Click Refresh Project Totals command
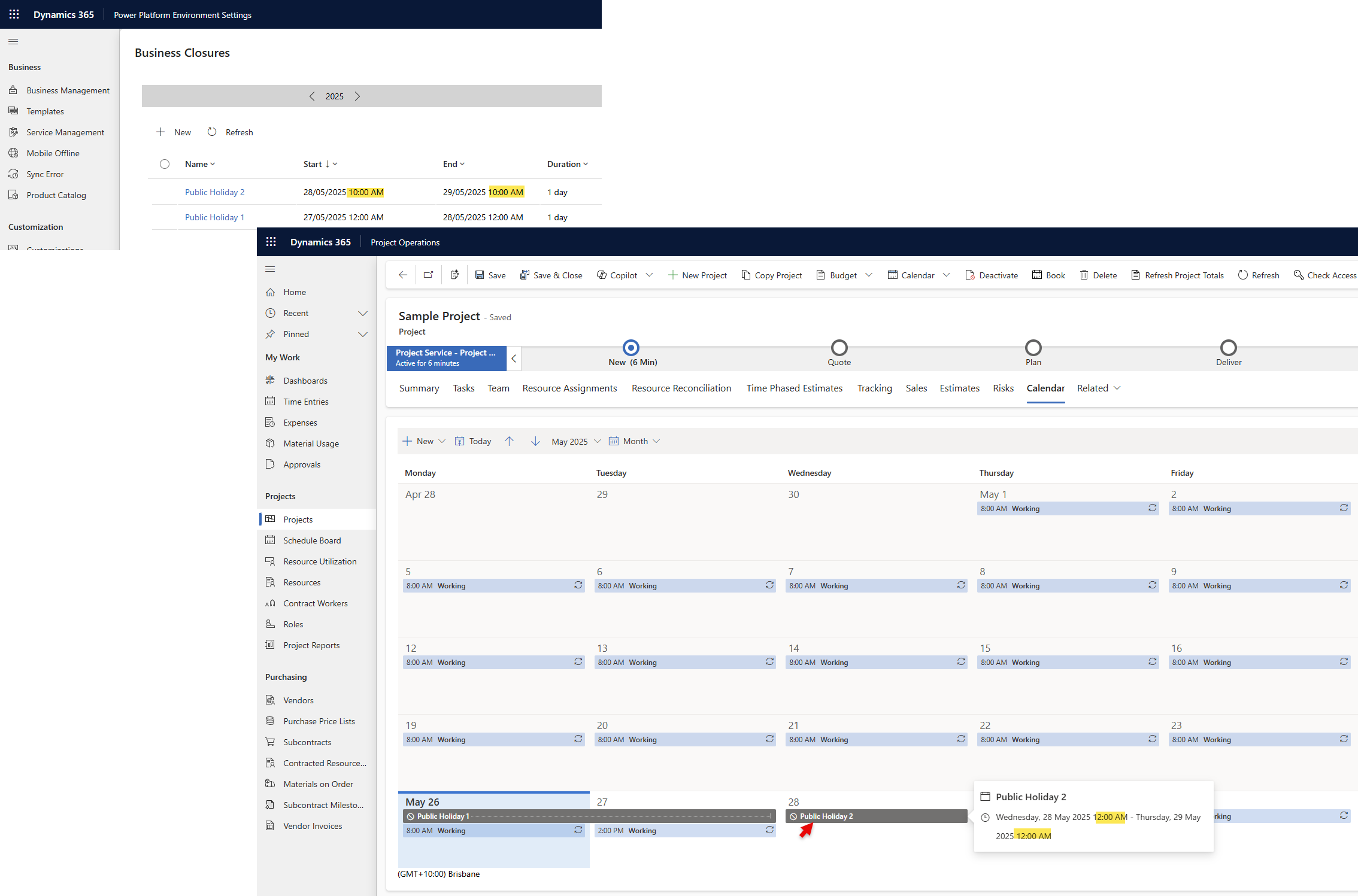 [1177, 275]
